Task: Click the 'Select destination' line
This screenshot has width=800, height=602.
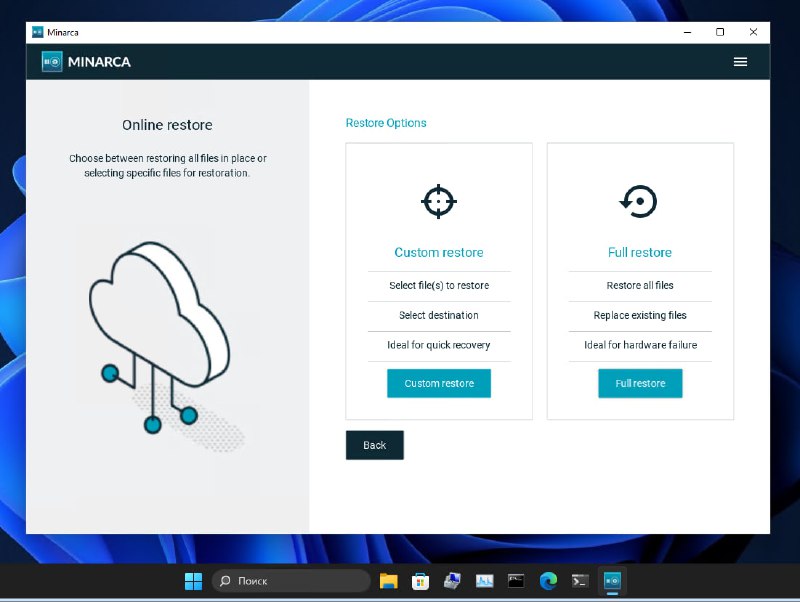Action: (439, 315)
